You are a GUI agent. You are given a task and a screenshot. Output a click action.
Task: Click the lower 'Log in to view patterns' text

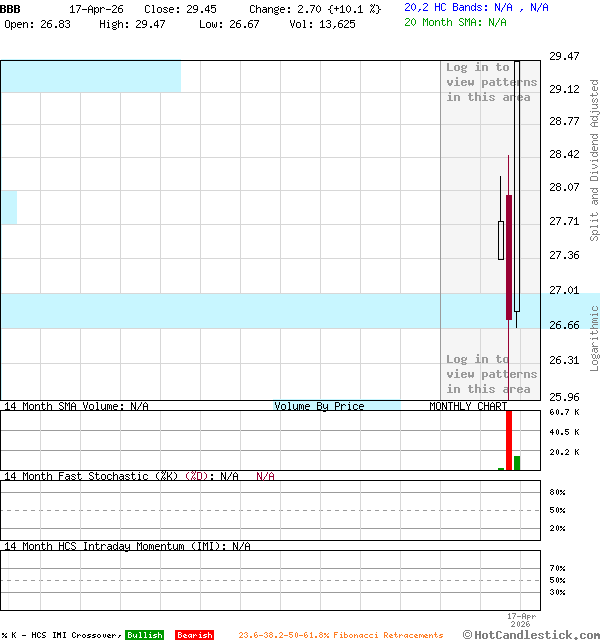pyautogui.click(x=491, y=374)
